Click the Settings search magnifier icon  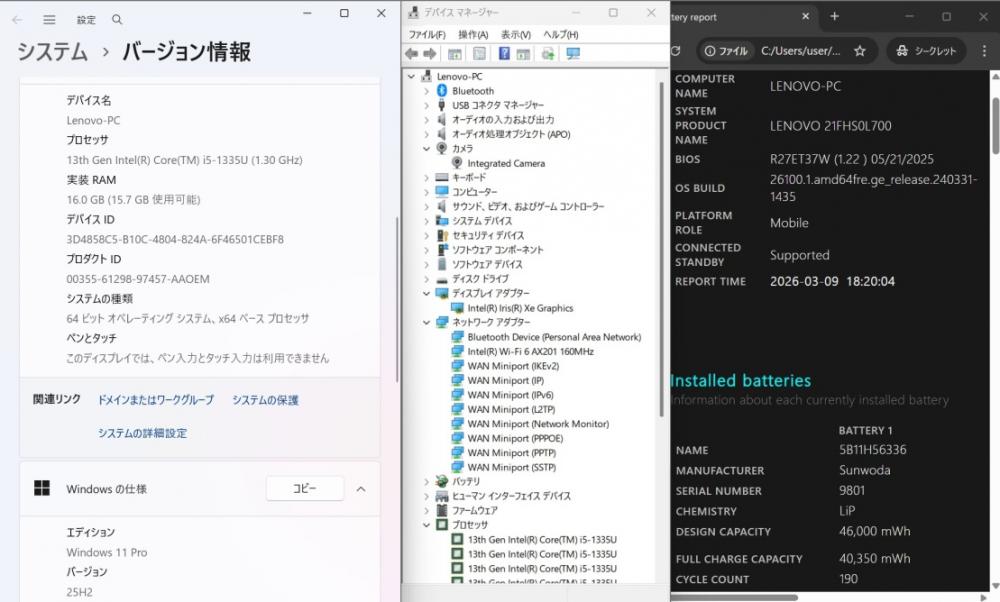[x=117, y=20]
